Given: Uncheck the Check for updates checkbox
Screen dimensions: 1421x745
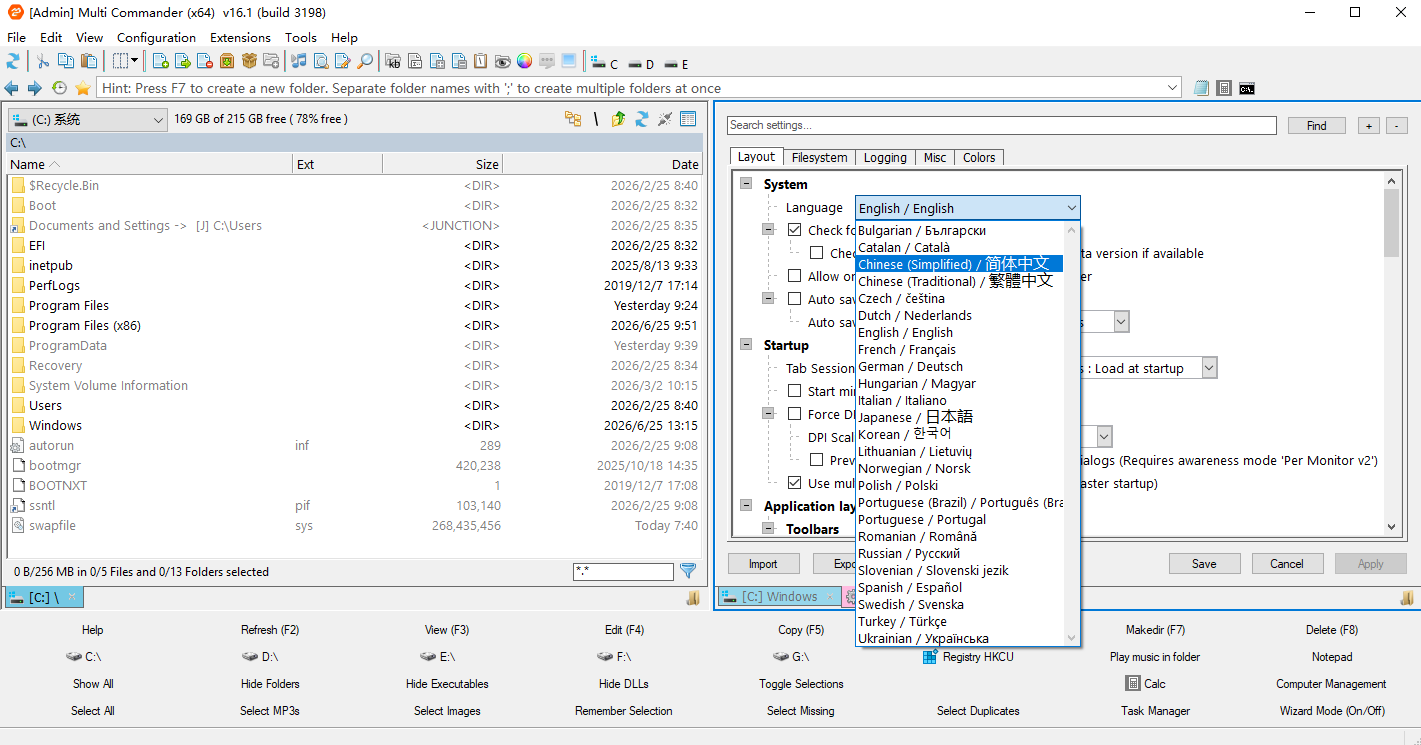Looking at the screenshot, I should pos(795,230).
